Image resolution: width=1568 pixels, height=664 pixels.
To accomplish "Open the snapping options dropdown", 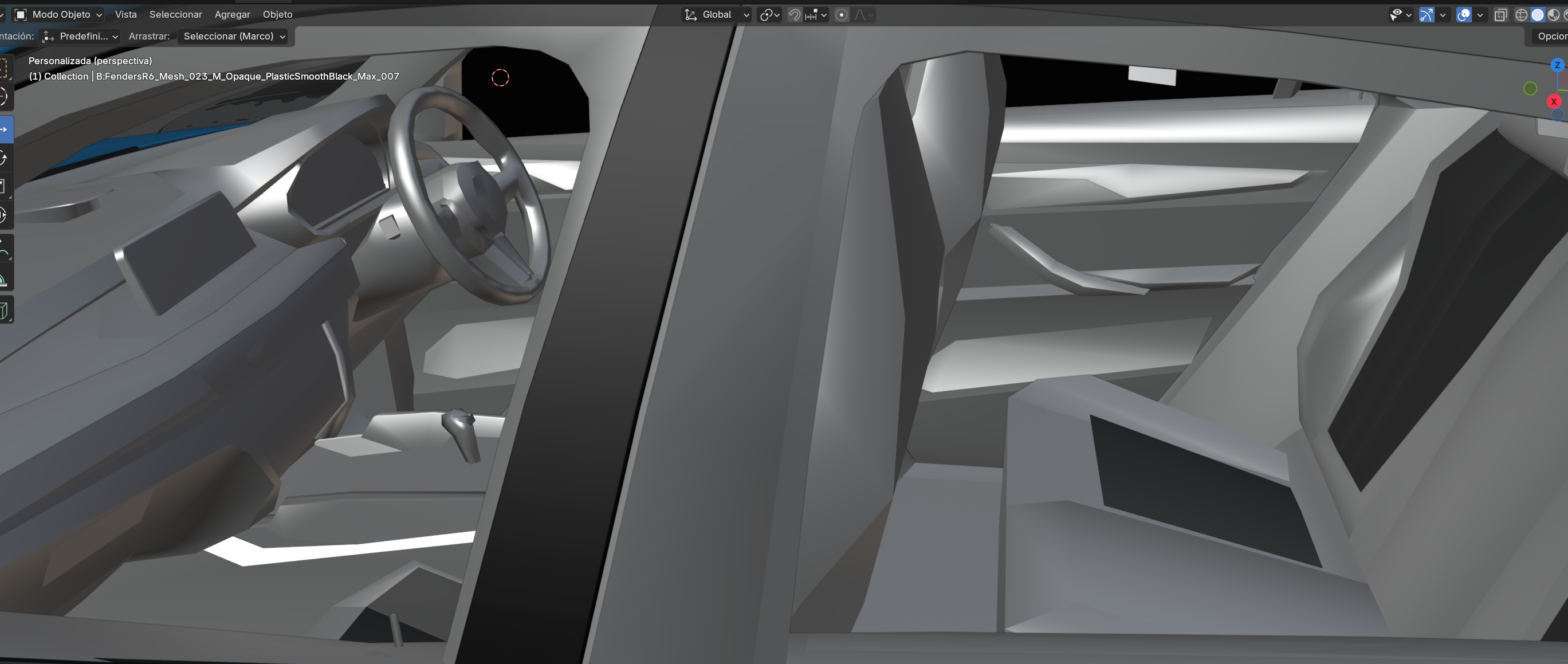I will pos(816,14).
